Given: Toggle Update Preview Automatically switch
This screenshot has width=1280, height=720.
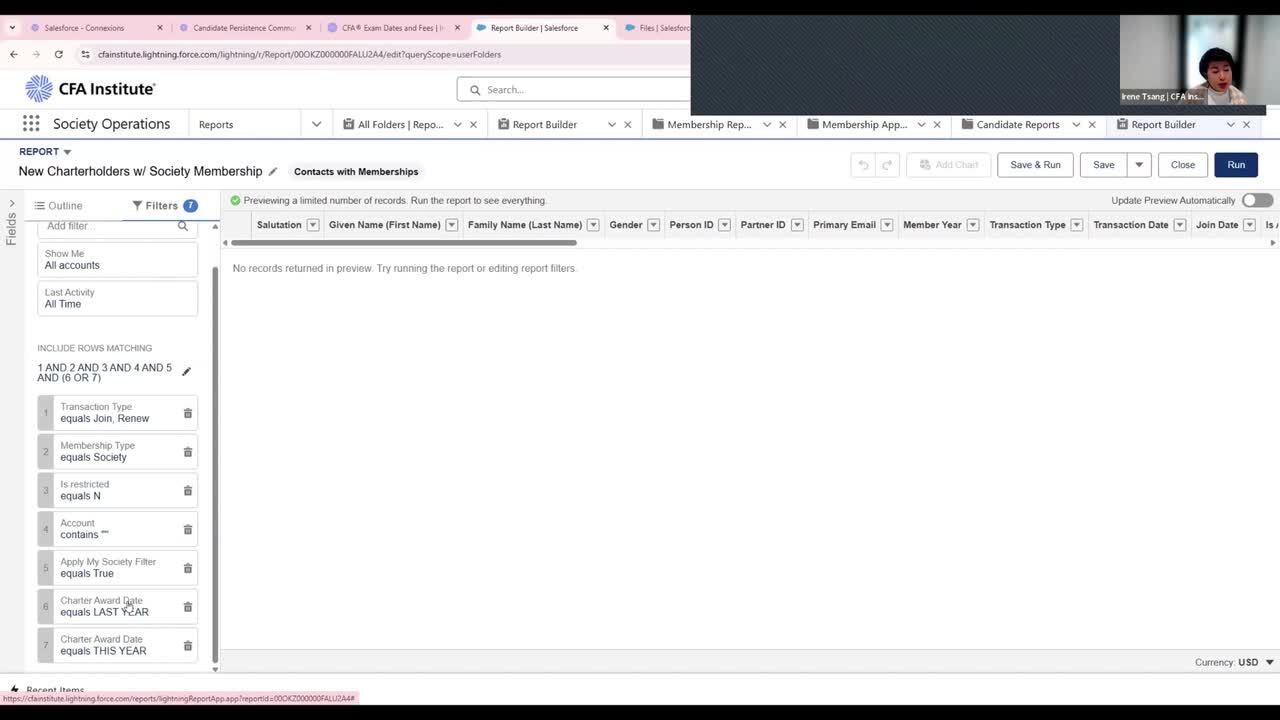Looking at the screenshot, I should pos(1257,200).
